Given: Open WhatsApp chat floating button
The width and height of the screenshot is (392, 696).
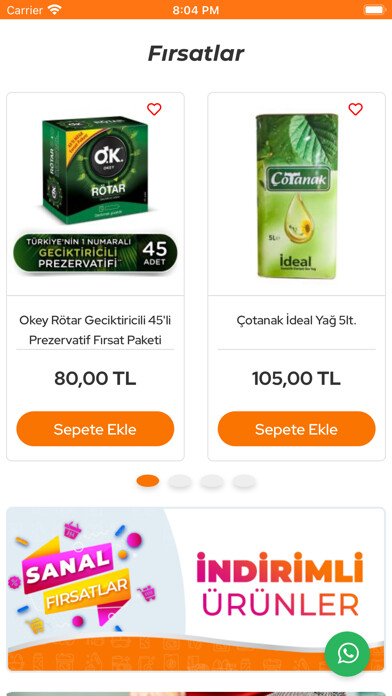Looking at the screenshot, I should click(347, 654).
